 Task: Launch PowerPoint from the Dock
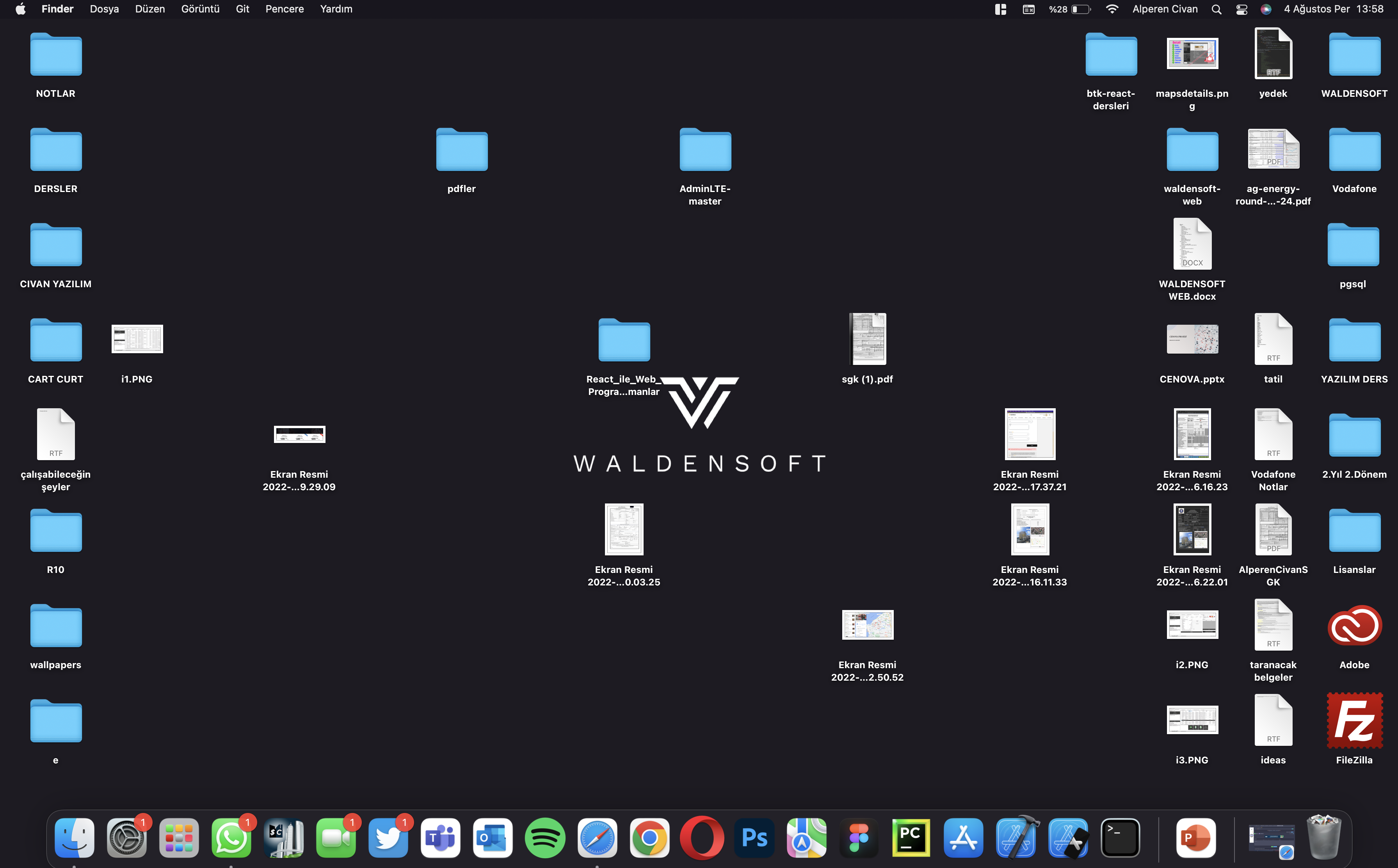pyautogui.click(x=1195, y=838)
